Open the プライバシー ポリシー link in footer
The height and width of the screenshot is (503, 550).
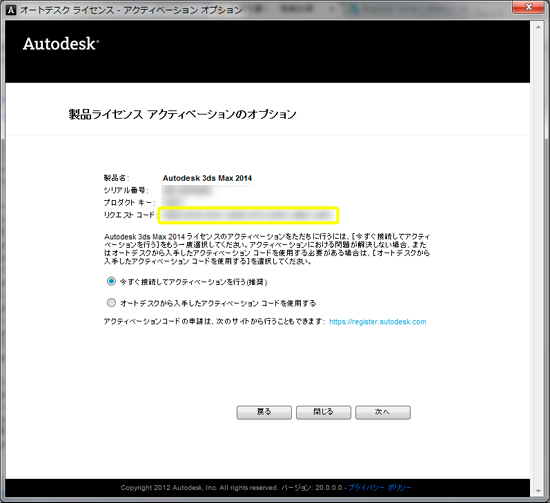pos(380,488)
